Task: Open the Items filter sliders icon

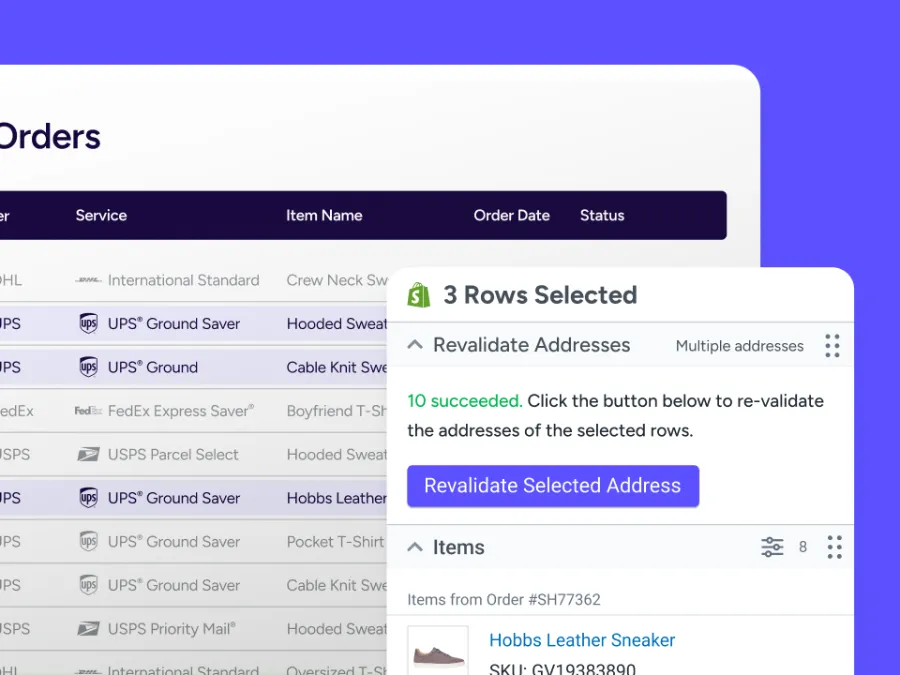Action: coord(772,547)
